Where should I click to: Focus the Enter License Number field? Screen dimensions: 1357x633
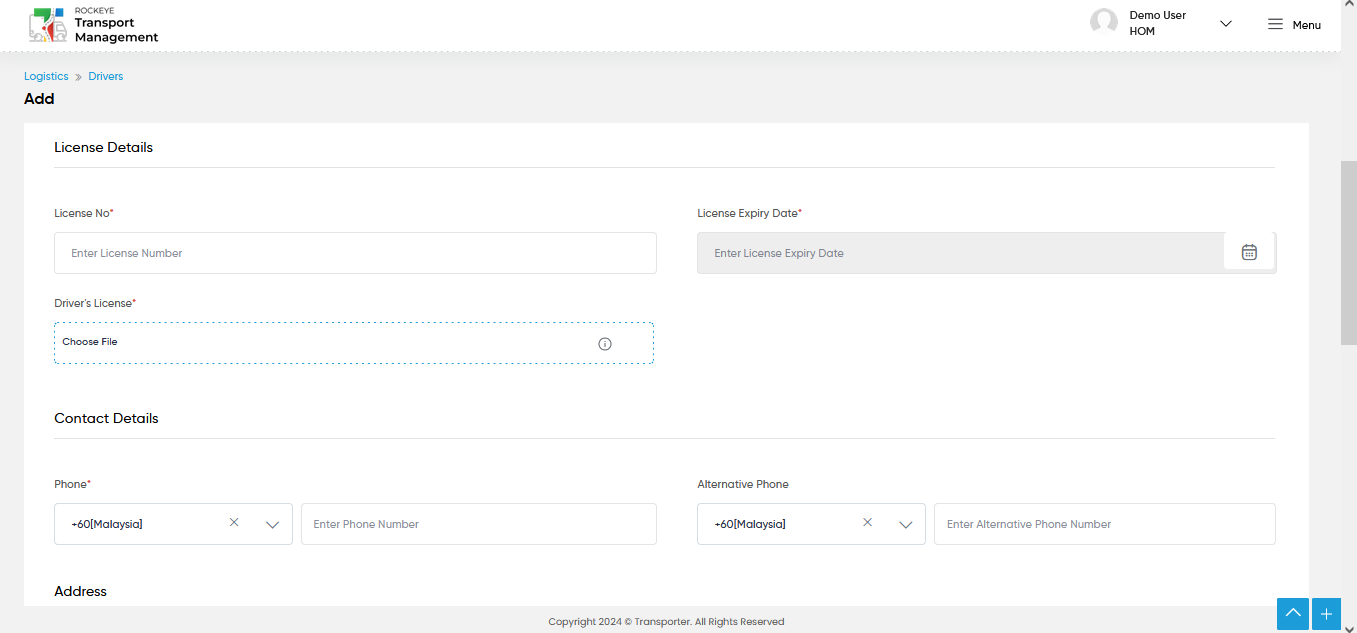coord(355,253)
